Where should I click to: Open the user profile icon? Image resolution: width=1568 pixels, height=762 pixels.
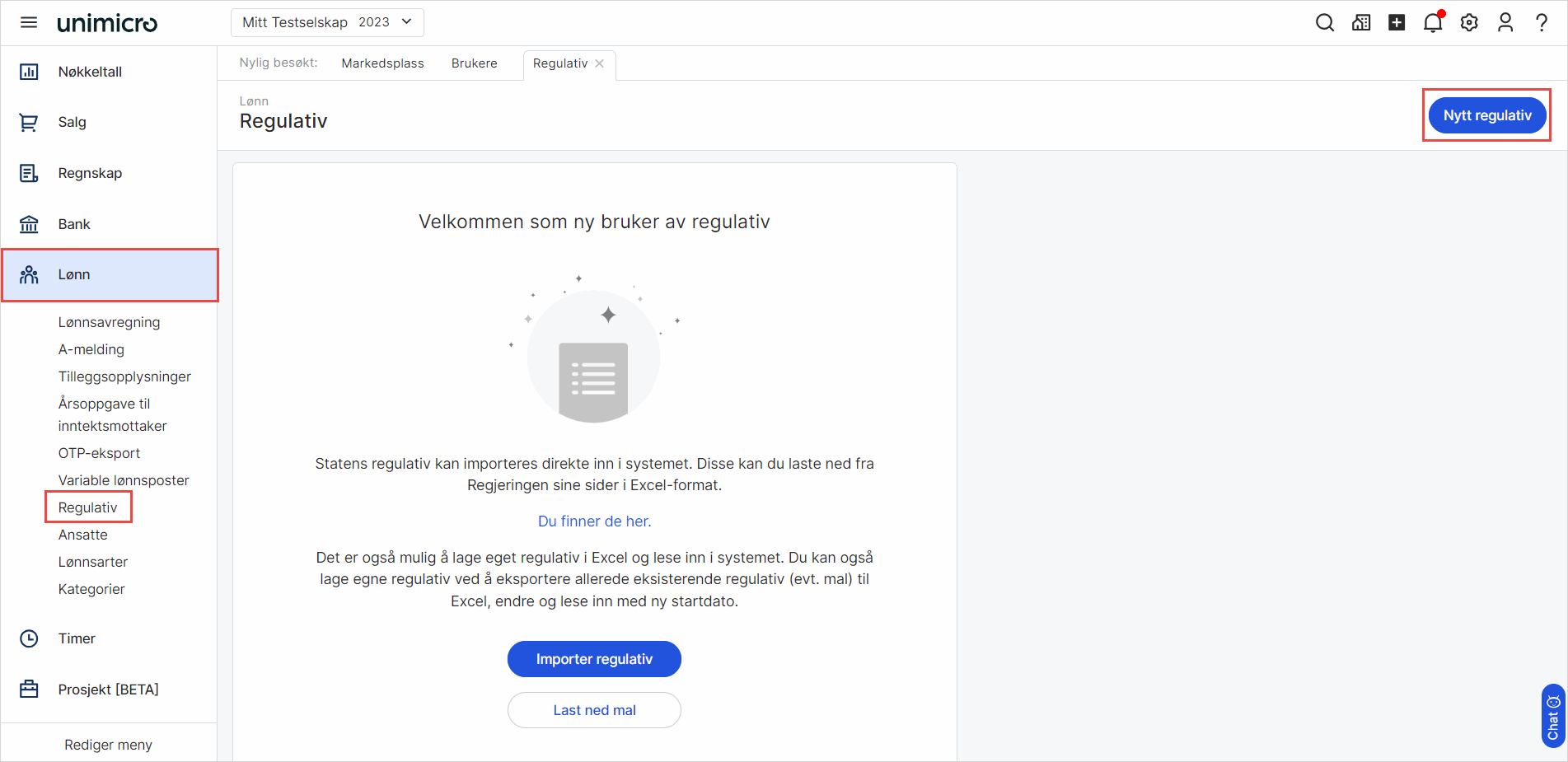pyautogui.click(x=1505, y=22)
